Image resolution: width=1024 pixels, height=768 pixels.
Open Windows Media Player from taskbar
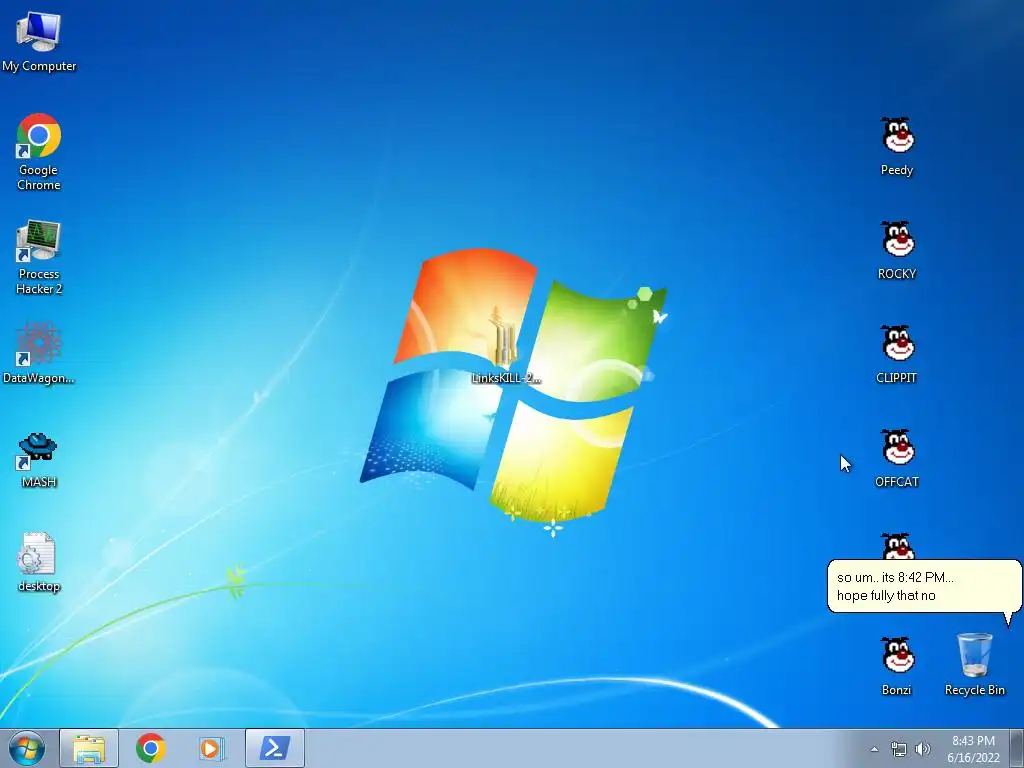click(x=212, y=748)
